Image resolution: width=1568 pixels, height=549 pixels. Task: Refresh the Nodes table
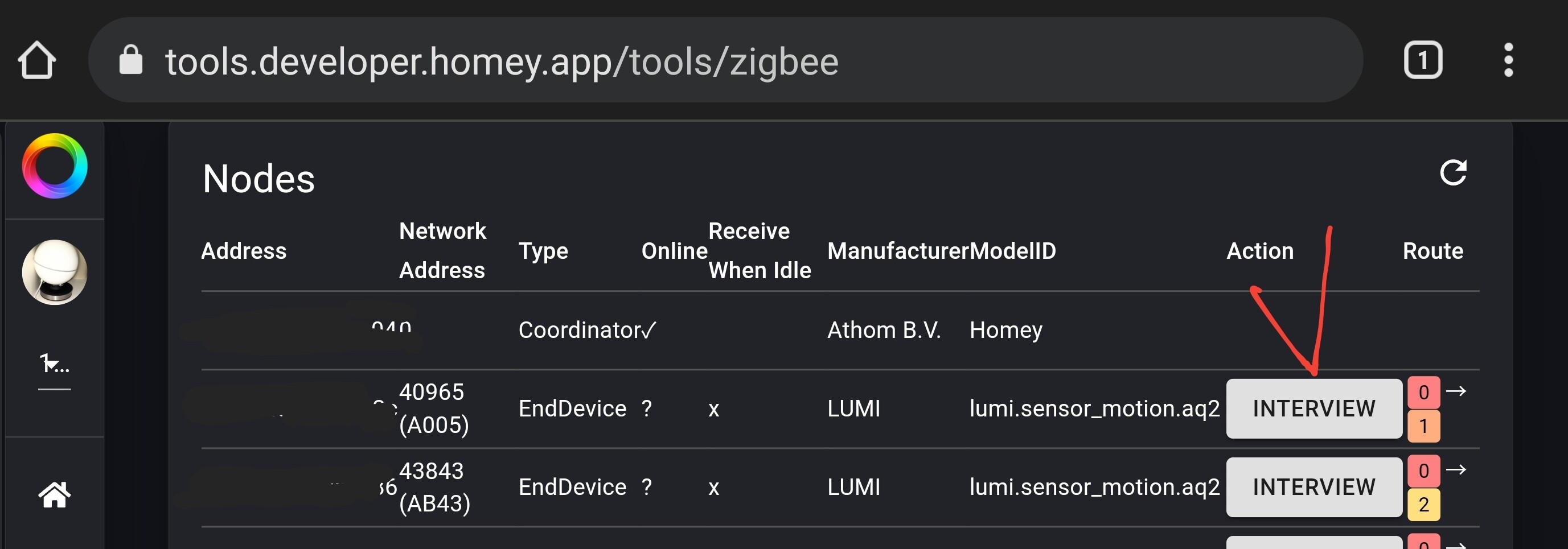[x=1453, y=174]
